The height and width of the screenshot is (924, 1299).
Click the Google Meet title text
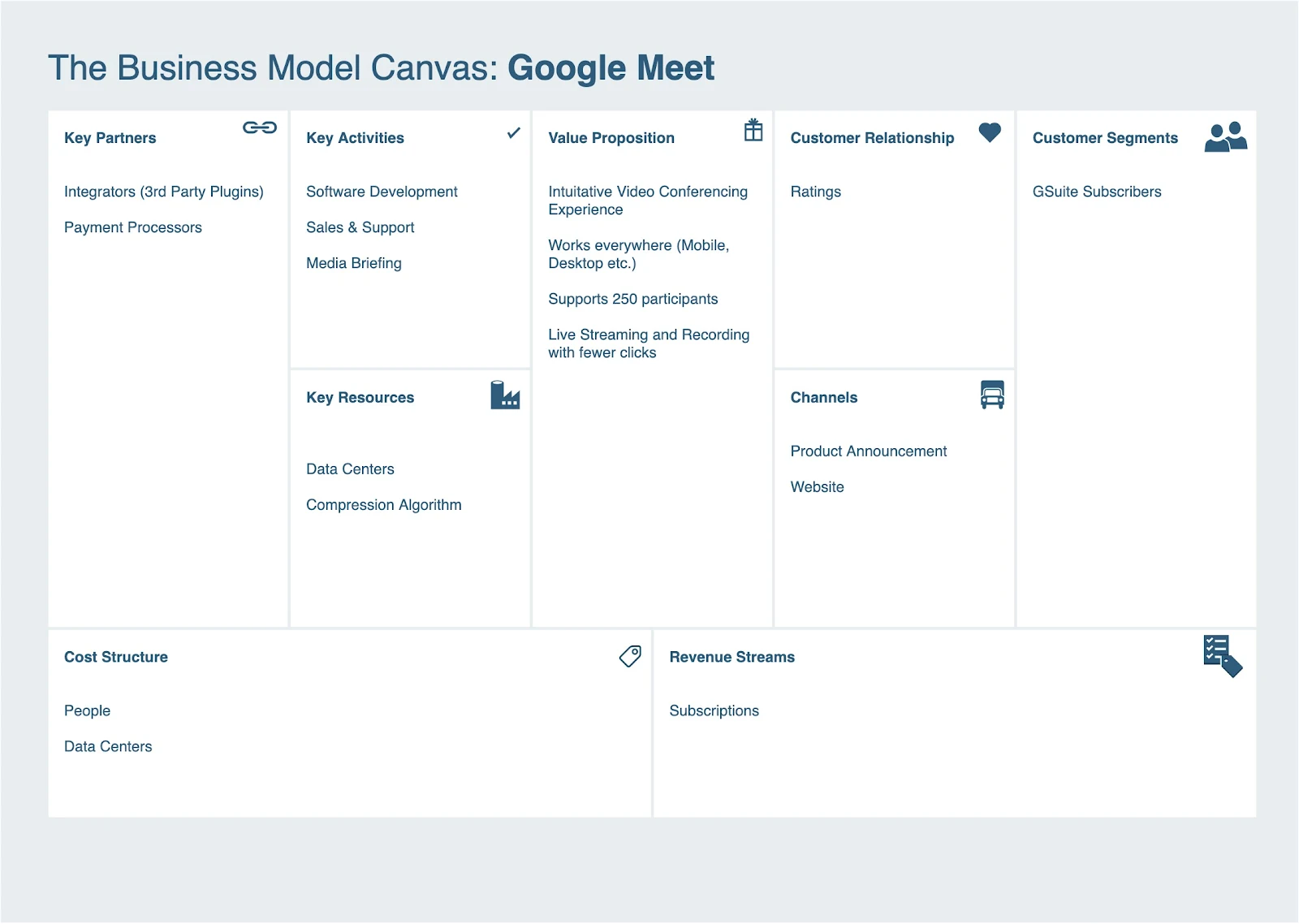pyautogui.click(x=611, y=69)
